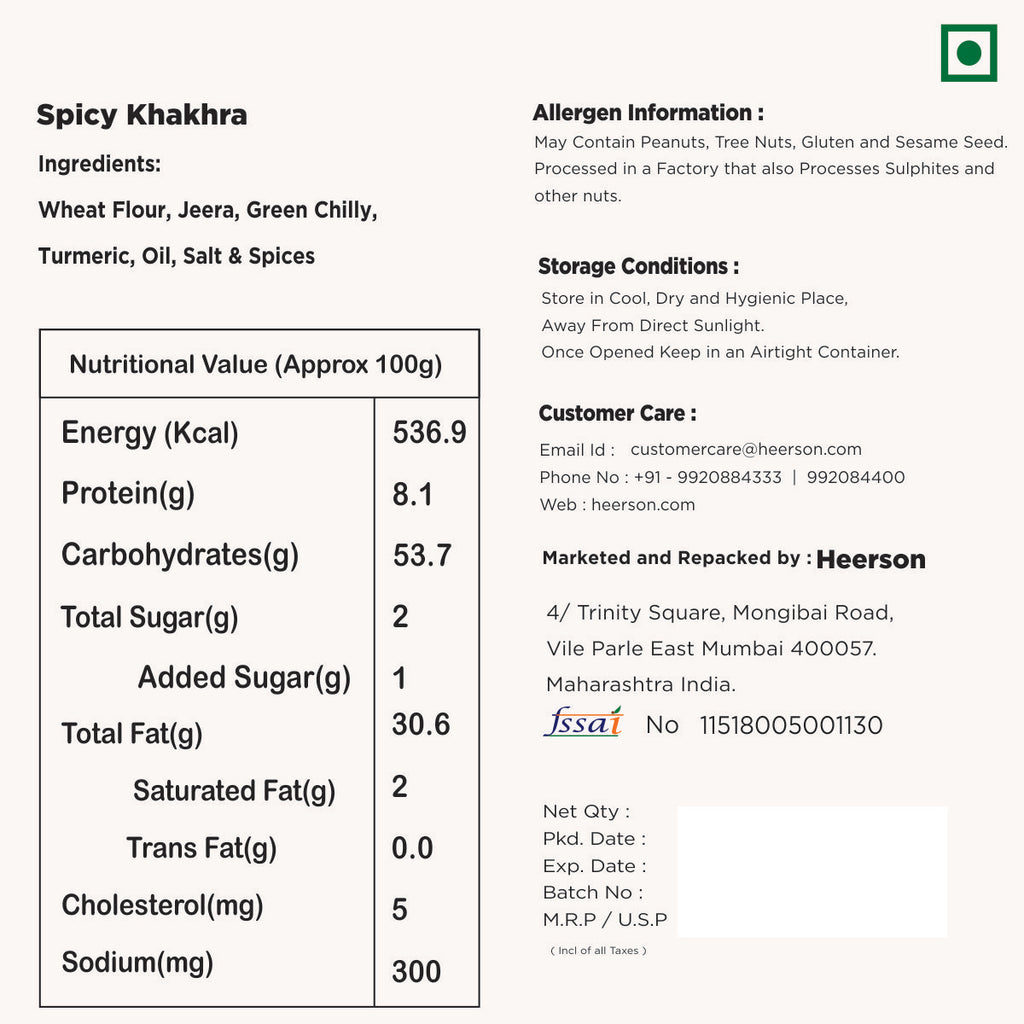This screenshot has height=1024, width=1024.
Task: Click the Storage Conditions heading
Action: pyautogui.click(x=638, y=266)
